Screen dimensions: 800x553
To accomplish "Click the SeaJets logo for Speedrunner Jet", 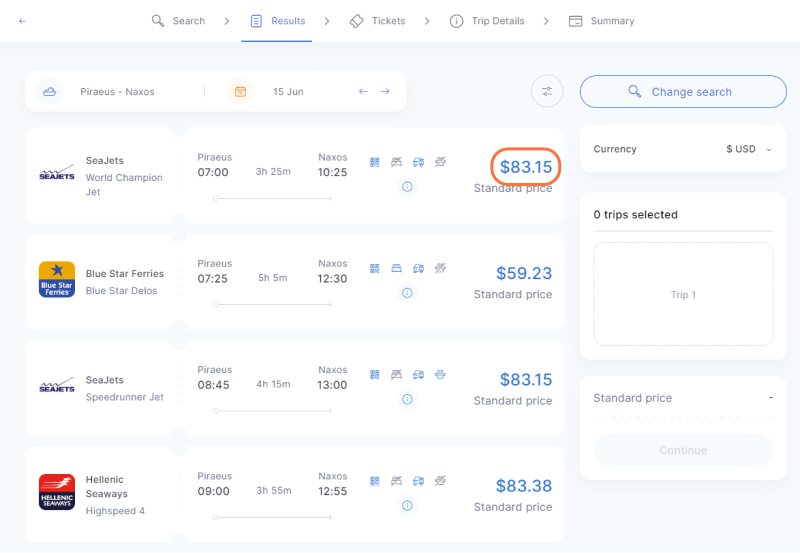I will tap(57, 386).
